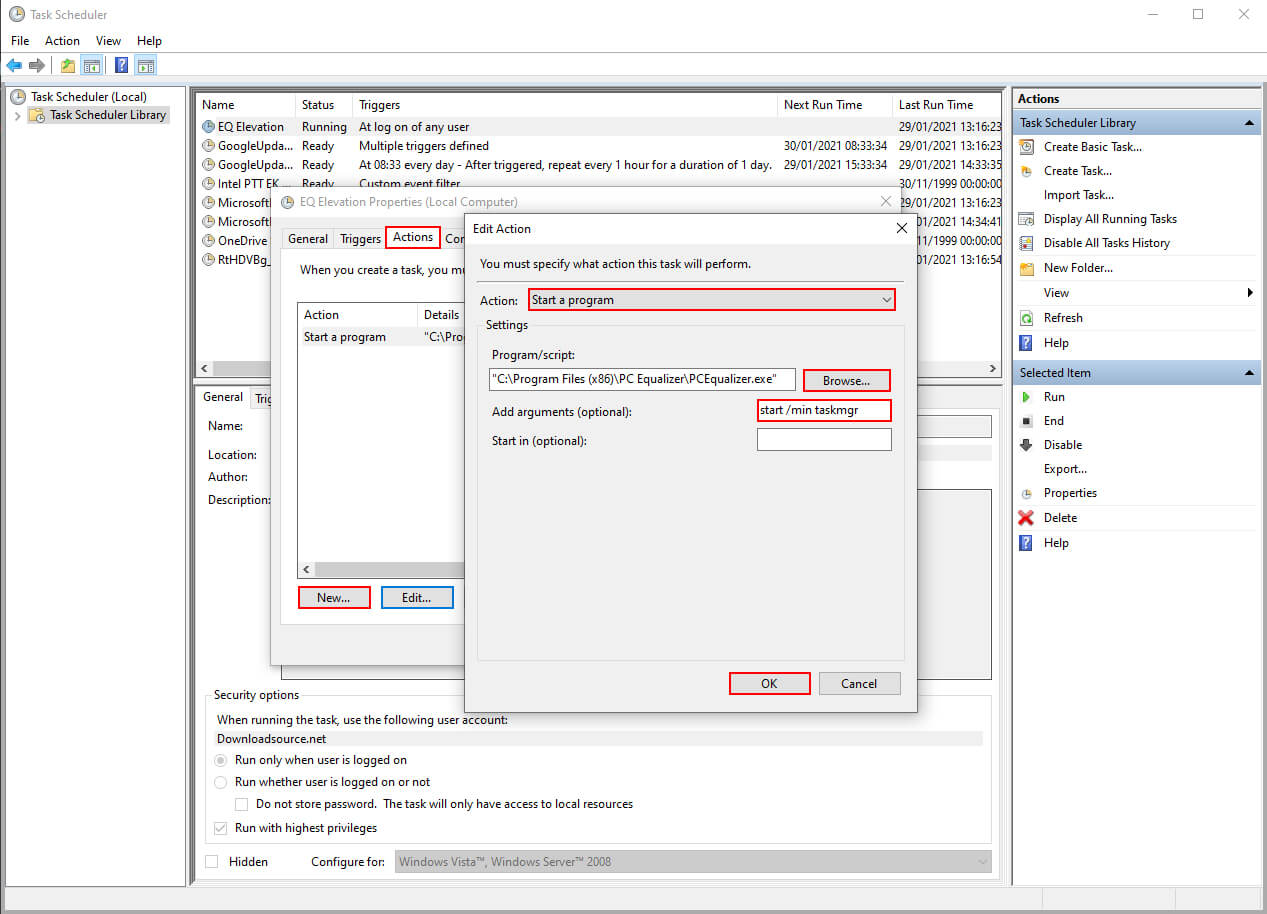The width and height of the screenshot is (1267, 914).
Task: Click the New action button
Action: 334,598
